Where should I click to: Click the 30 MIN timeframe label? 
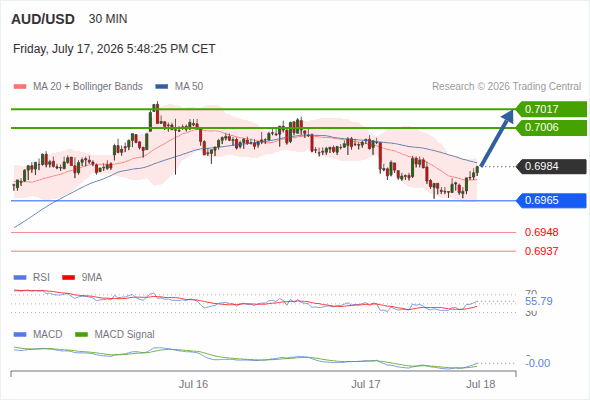(108, 19)
